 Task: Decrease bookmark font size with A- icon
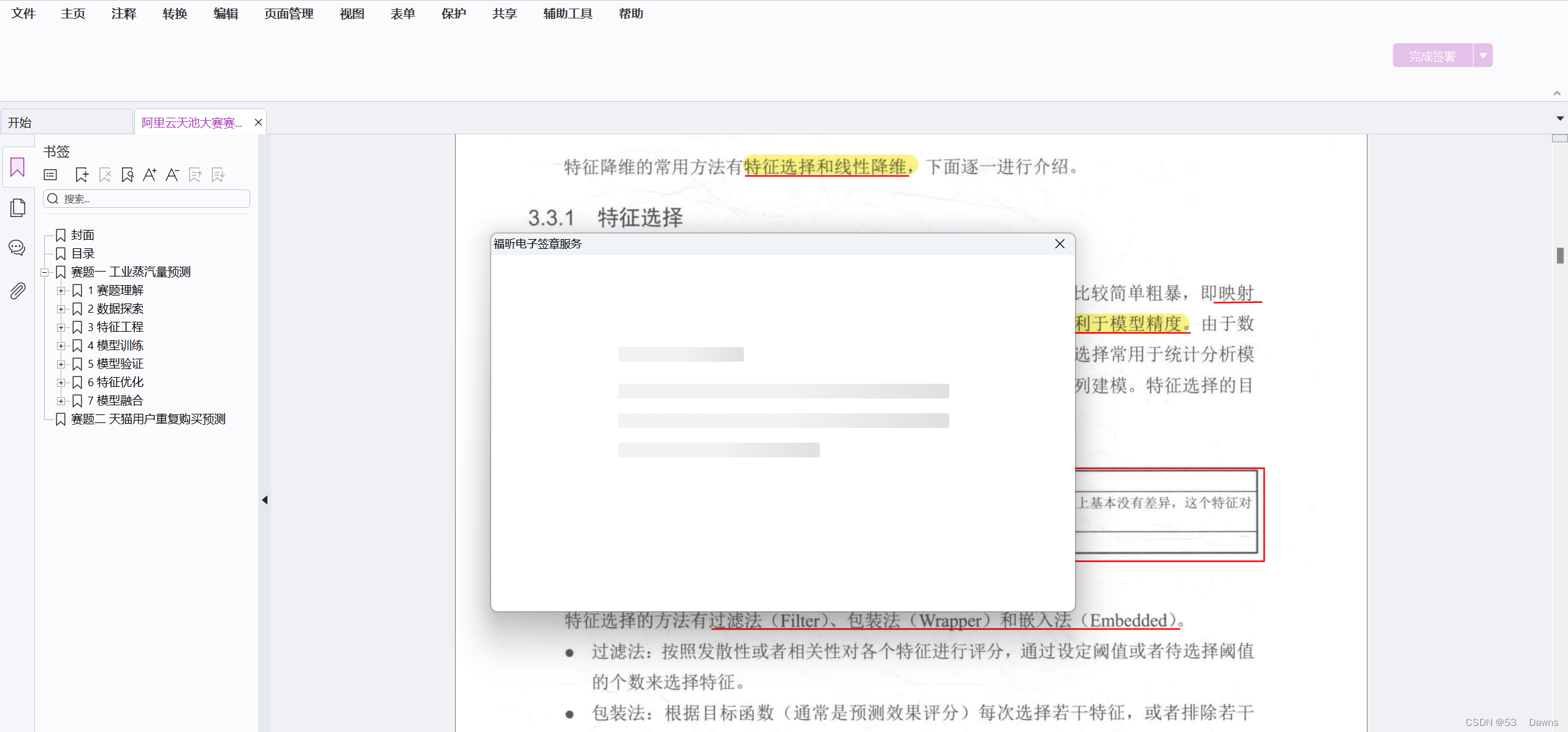[172, 175]
